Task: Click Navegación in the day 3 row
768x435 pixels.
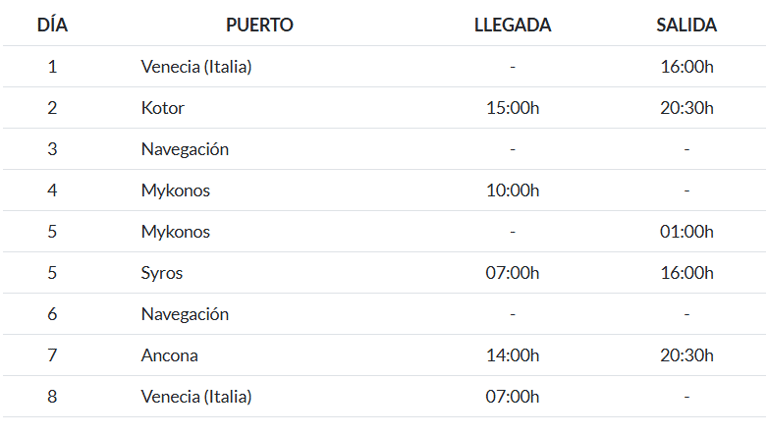Action: pyautogui.click(x=185, y=149)
